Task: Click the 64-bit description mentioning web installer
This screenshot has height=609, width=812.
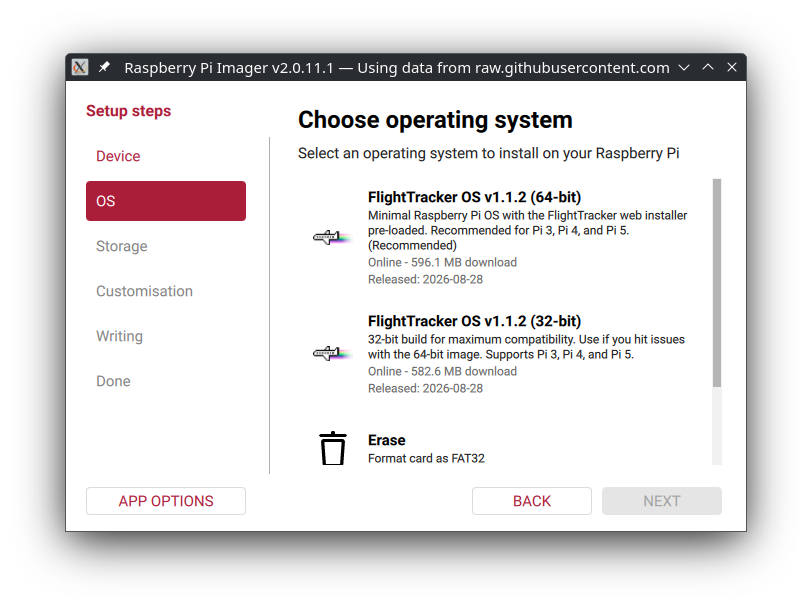Action: (x=527, y=230)
